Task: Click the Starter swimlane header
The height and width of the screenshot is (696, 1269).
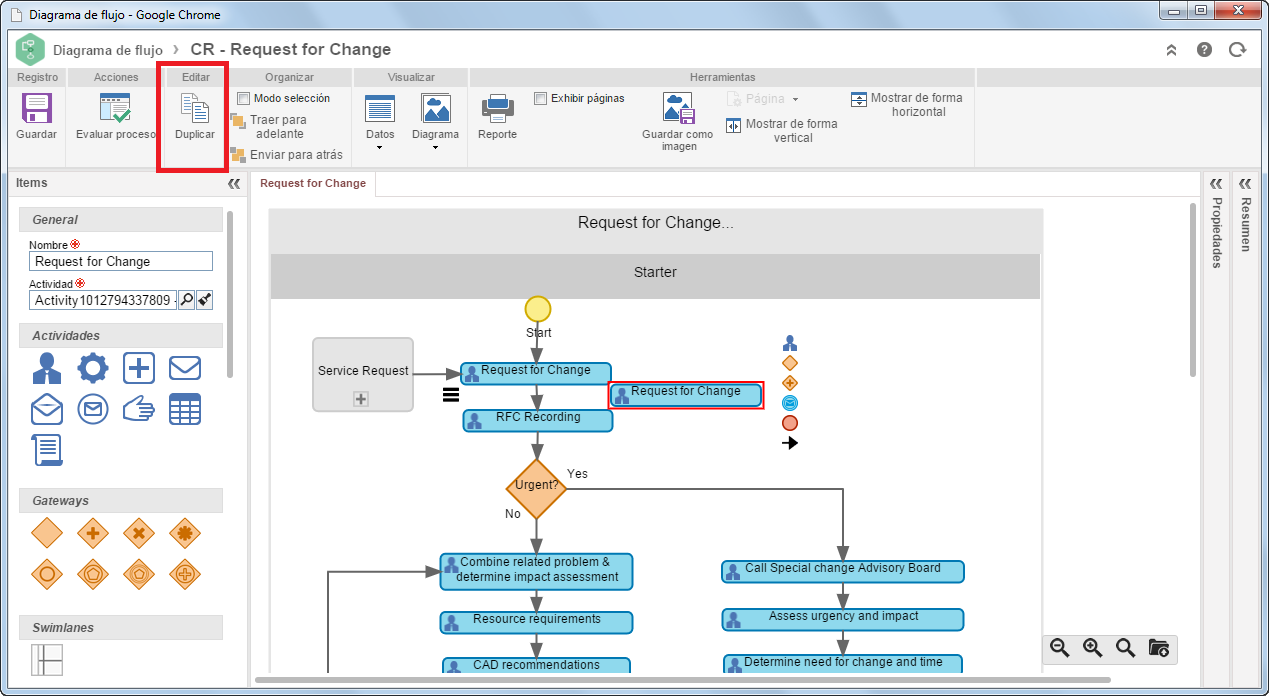Action: pos(656,276)
